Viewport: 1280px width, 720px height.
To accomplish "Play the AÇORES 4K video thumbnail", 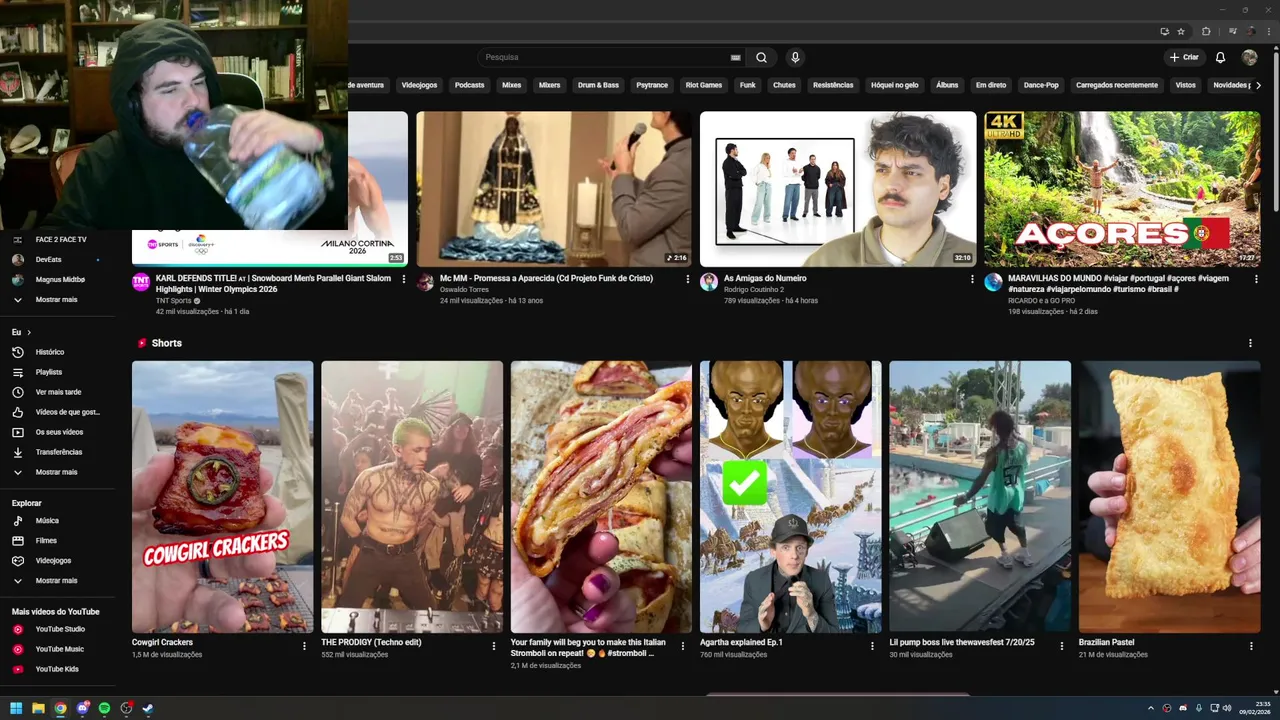I will 1122,189.
